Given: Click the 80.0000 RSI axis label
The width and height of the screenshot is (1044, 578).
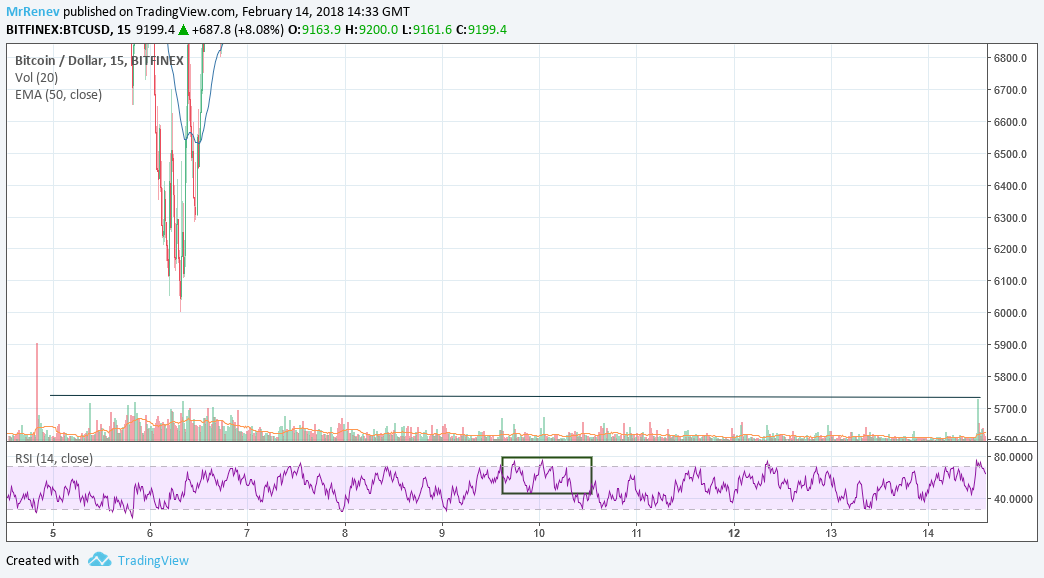Looking at the screenshot, I should (1013, 457).
